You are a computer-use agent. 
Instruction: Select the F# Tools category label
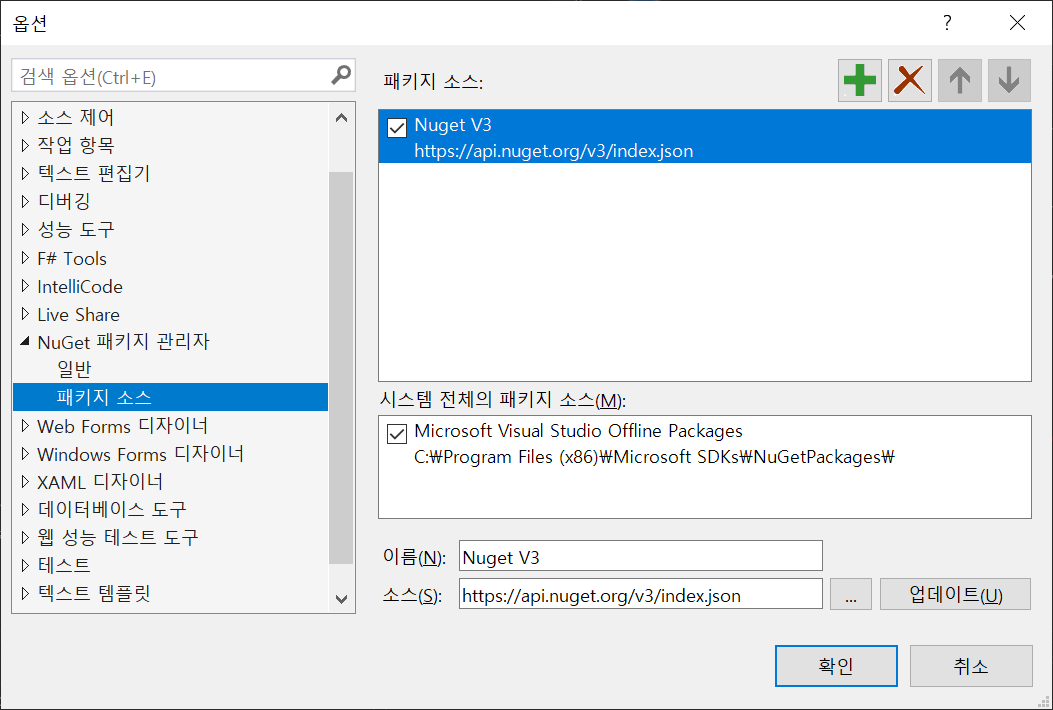(72, 259)
